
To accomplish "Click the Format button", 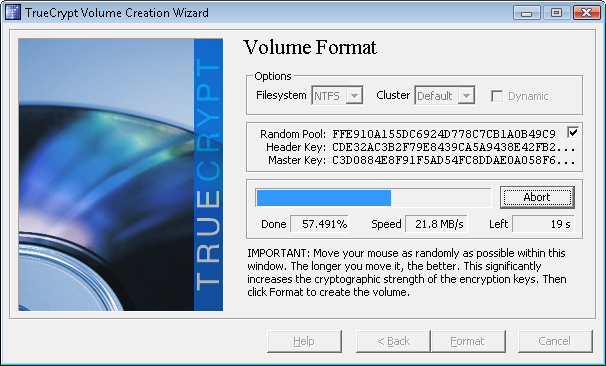I will click(x=468, y=341).
